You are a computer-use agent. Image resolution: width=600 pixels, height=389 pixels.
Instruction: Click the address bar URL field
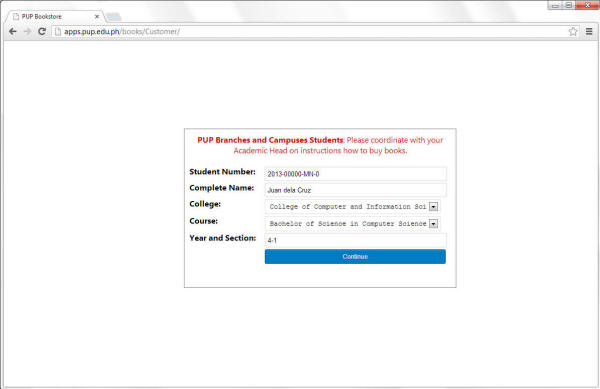310,31
